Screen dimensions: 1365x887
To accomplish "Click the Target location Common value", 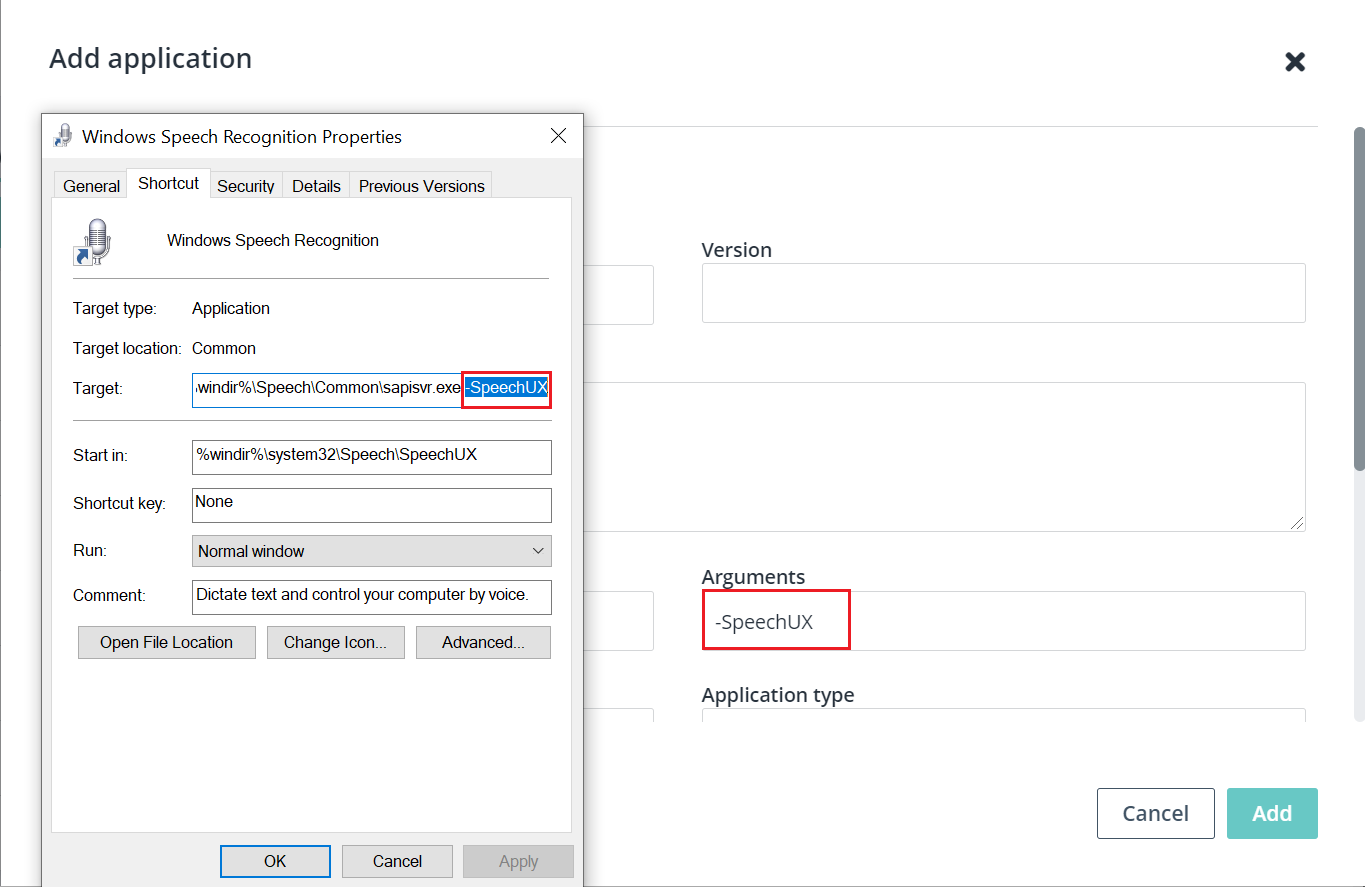I will click(x=224, y=349).
